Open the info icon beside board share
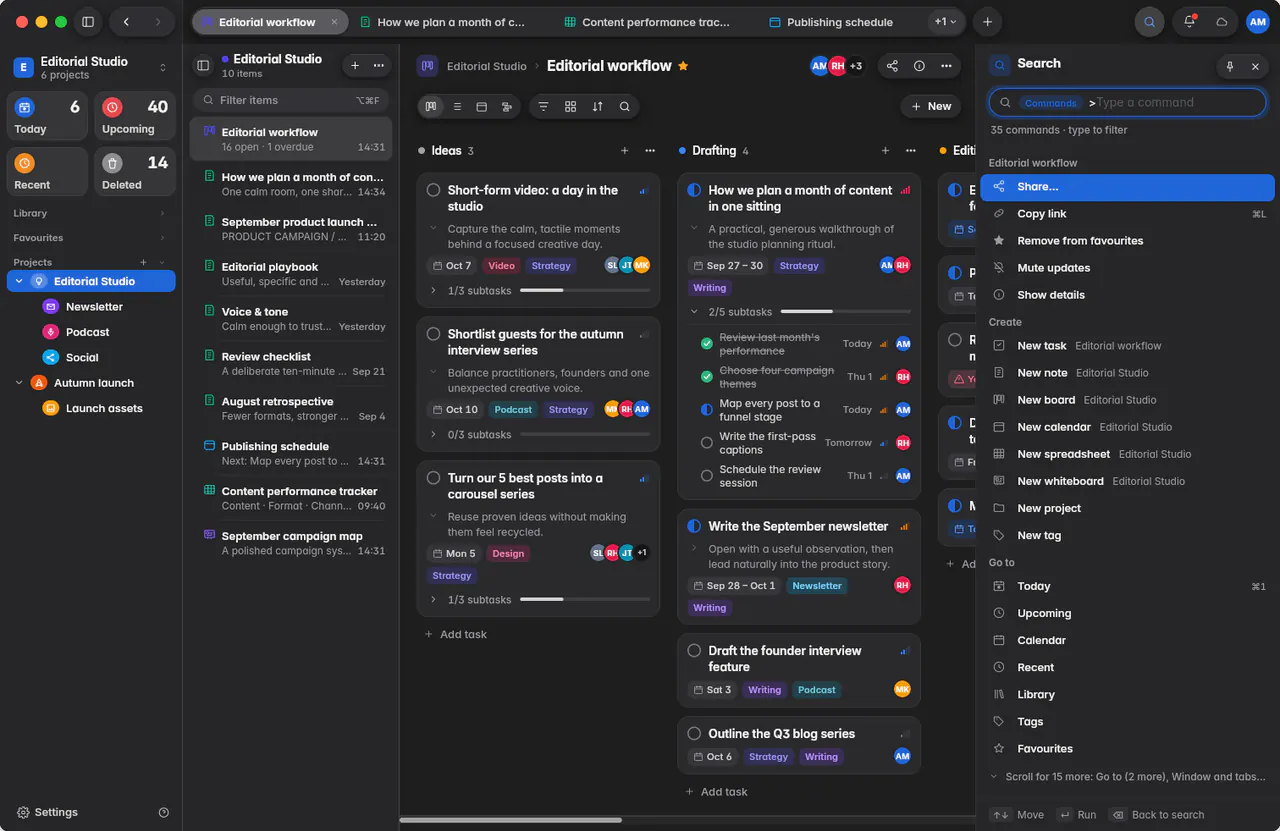This screenshot has height=831, width=1280. pos(919,66)
